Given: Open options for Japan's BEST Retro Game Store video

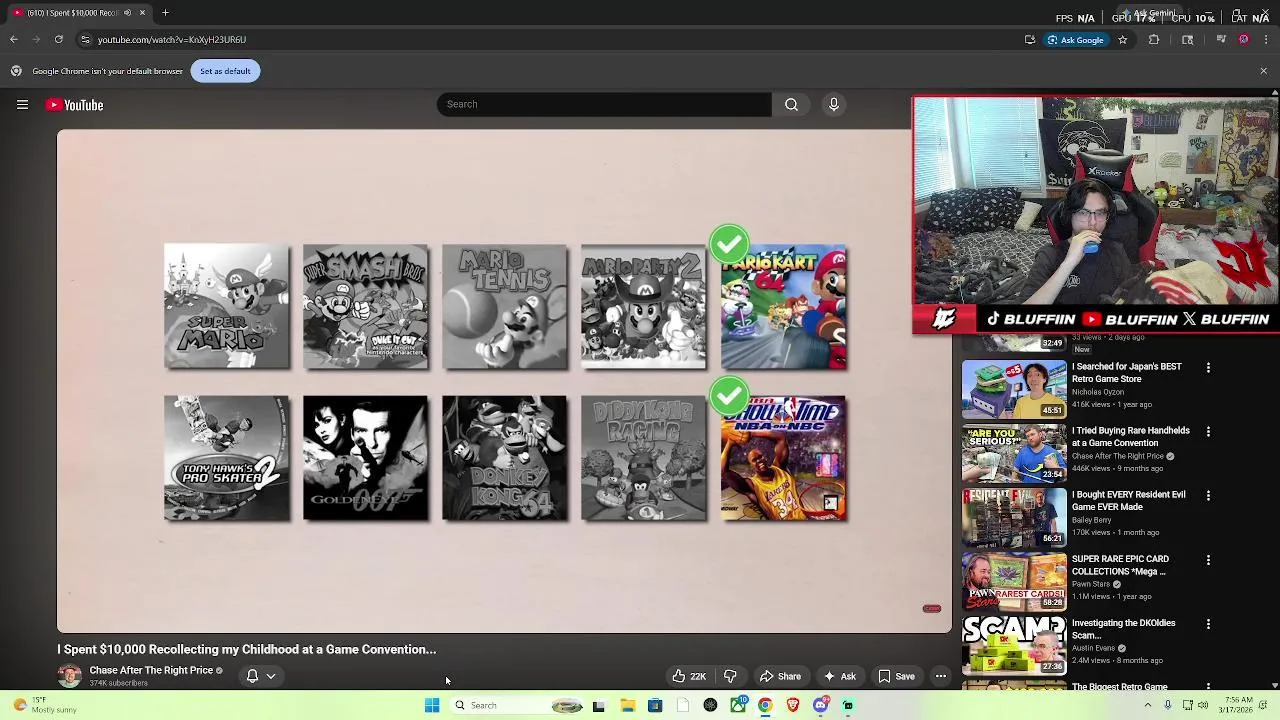Looking at the screenshot, I should click(x=1208, y=368).
